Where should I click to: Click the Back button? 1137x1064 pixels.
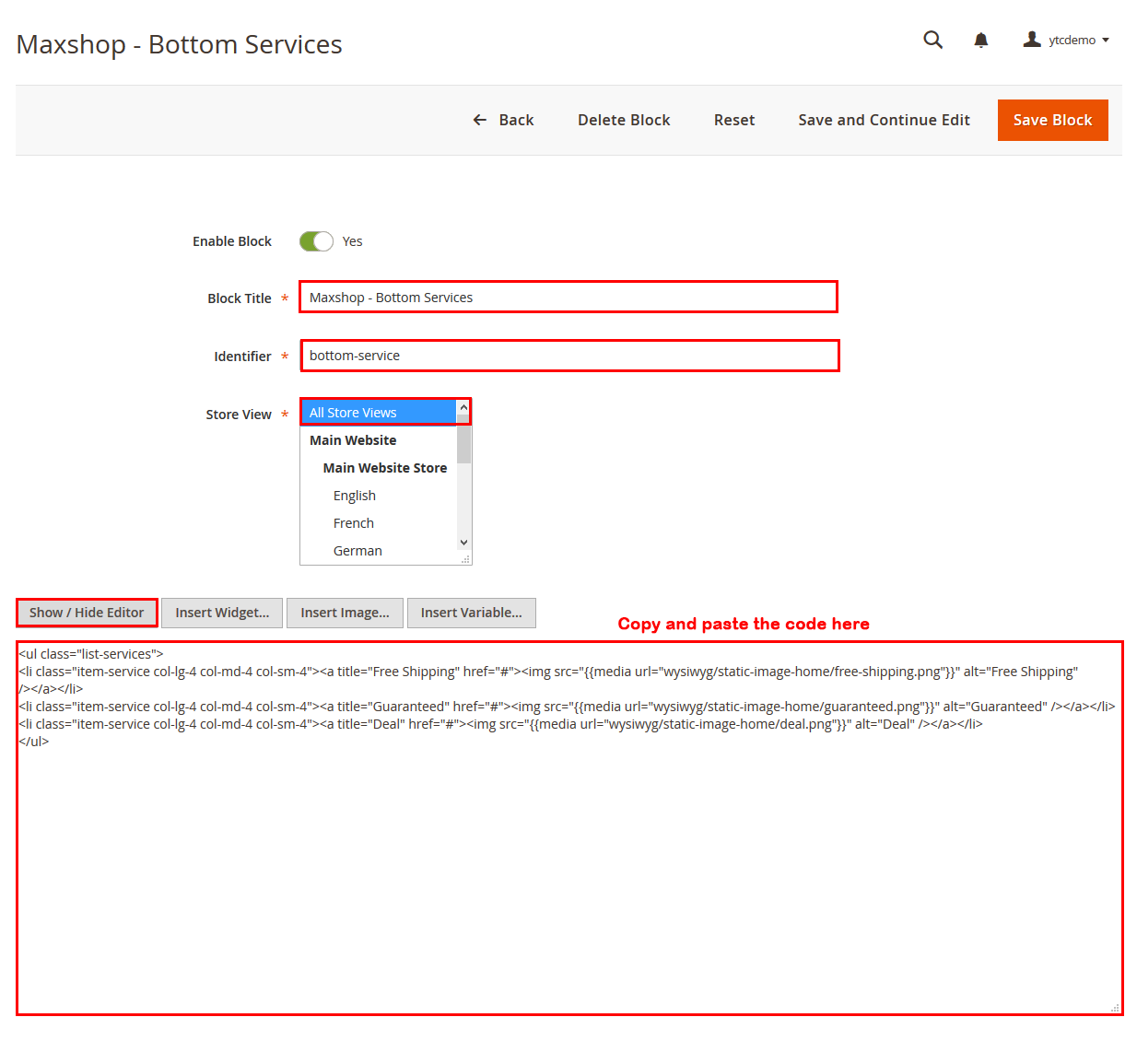(503, 120)
